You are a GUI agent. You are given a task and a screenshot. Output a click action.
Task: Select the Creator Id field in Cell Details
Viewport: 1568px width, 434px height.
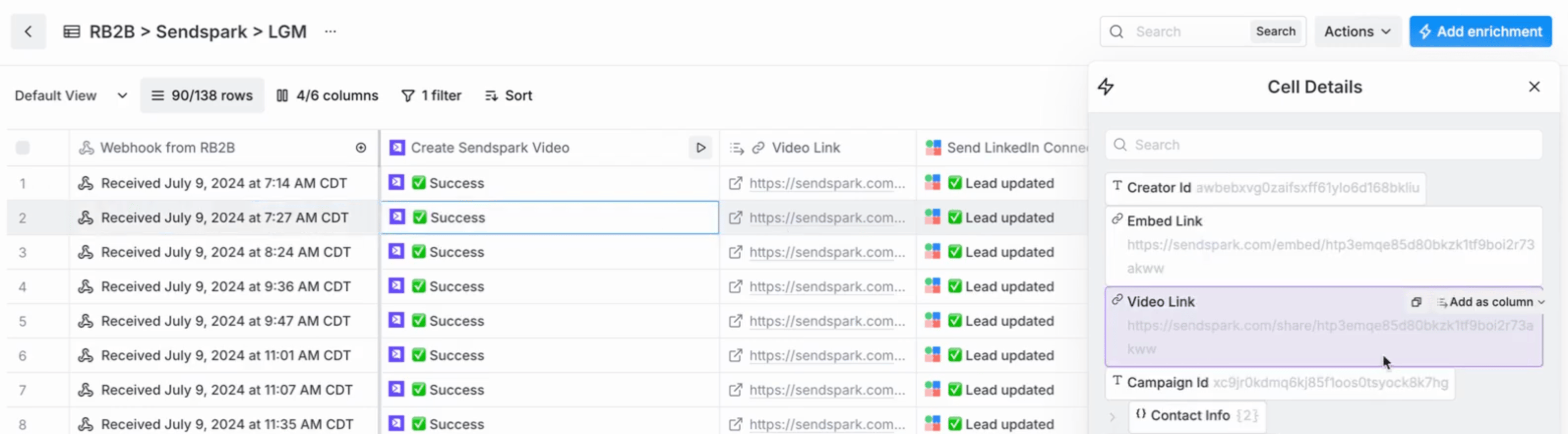pyautogui.click(x=1265, y=187)
